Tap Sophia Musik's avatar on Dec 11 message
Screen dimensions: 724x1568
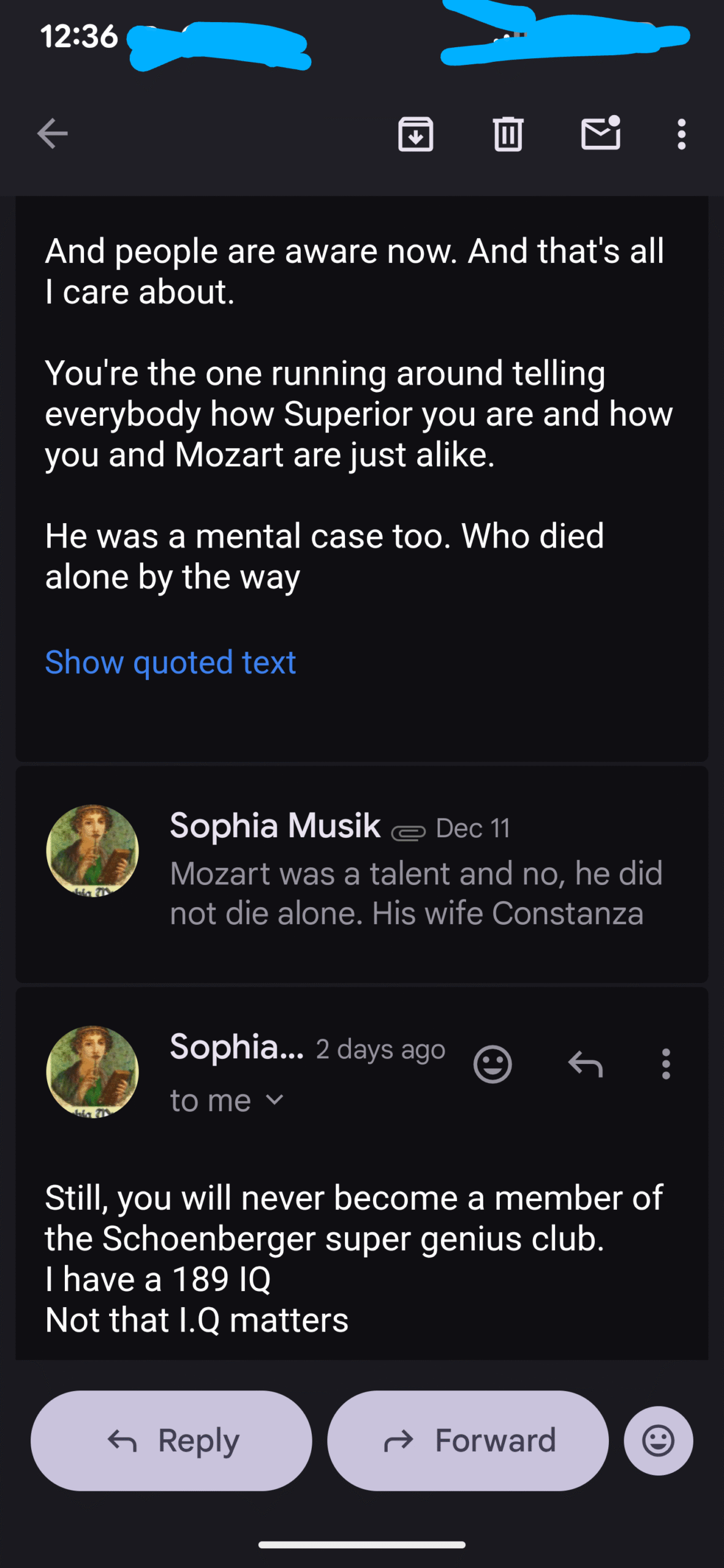[x=92, y=851]
